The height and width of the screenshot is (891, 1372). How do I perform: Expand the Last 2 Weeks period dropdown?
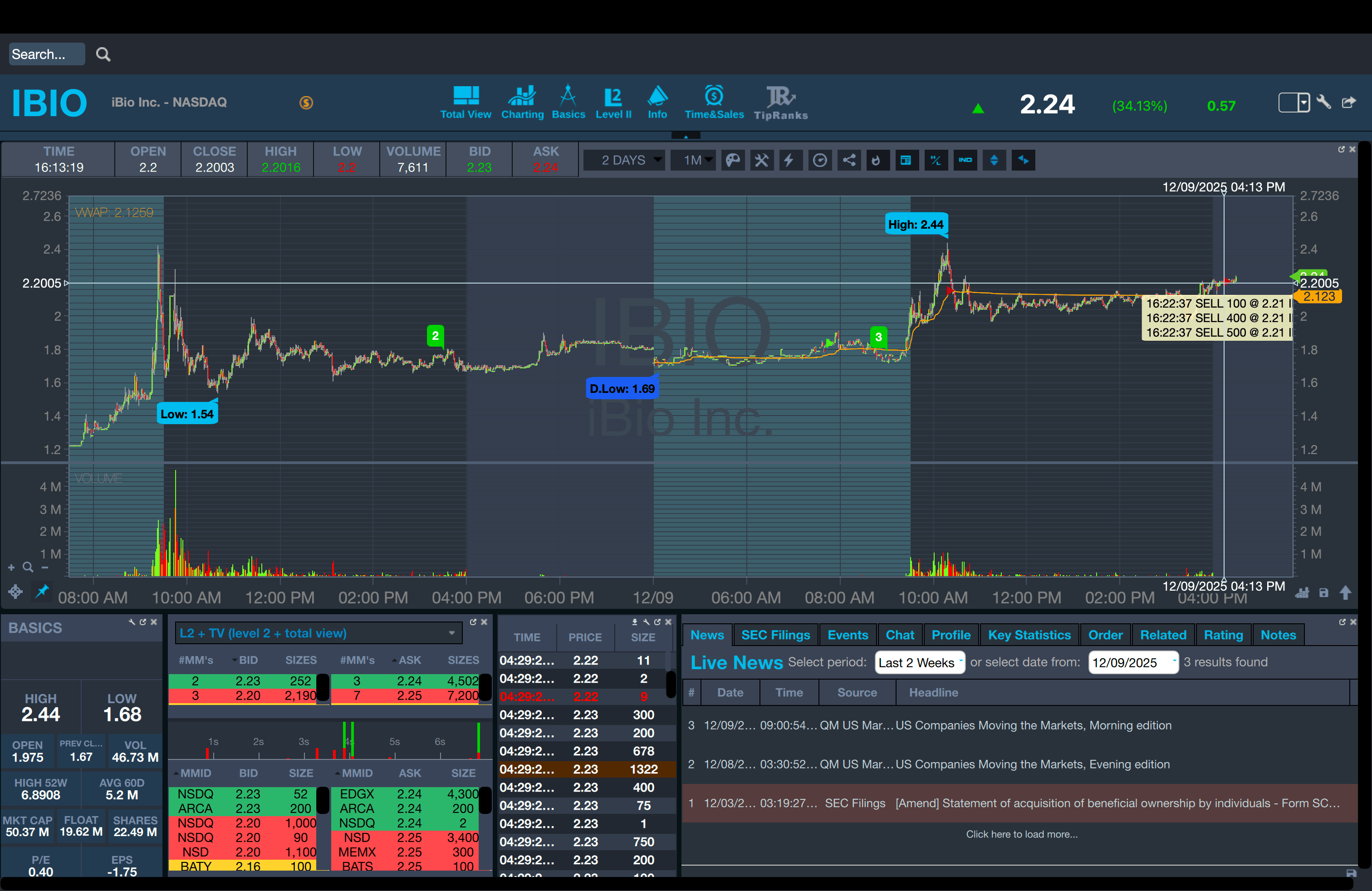tap(919, 663)
